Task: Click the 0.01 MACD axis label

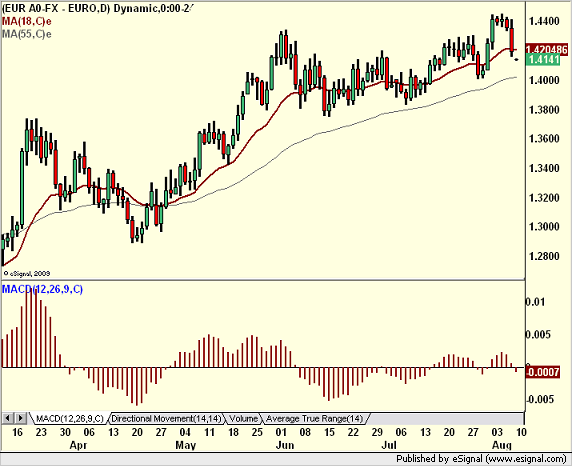Action: point(535,302)
